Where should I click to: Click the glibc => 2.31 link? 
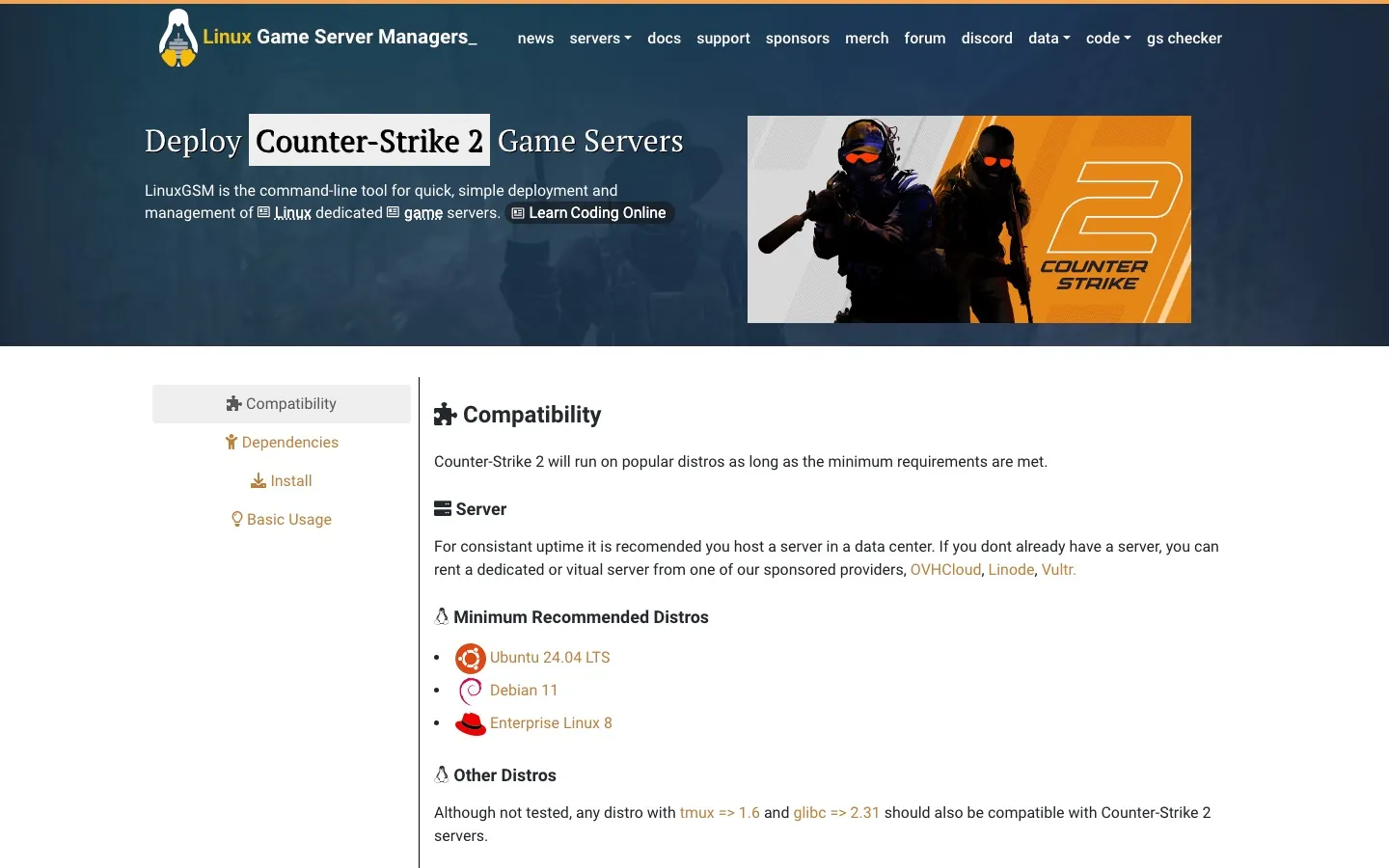pyautogui.click(x=836, y=813)
